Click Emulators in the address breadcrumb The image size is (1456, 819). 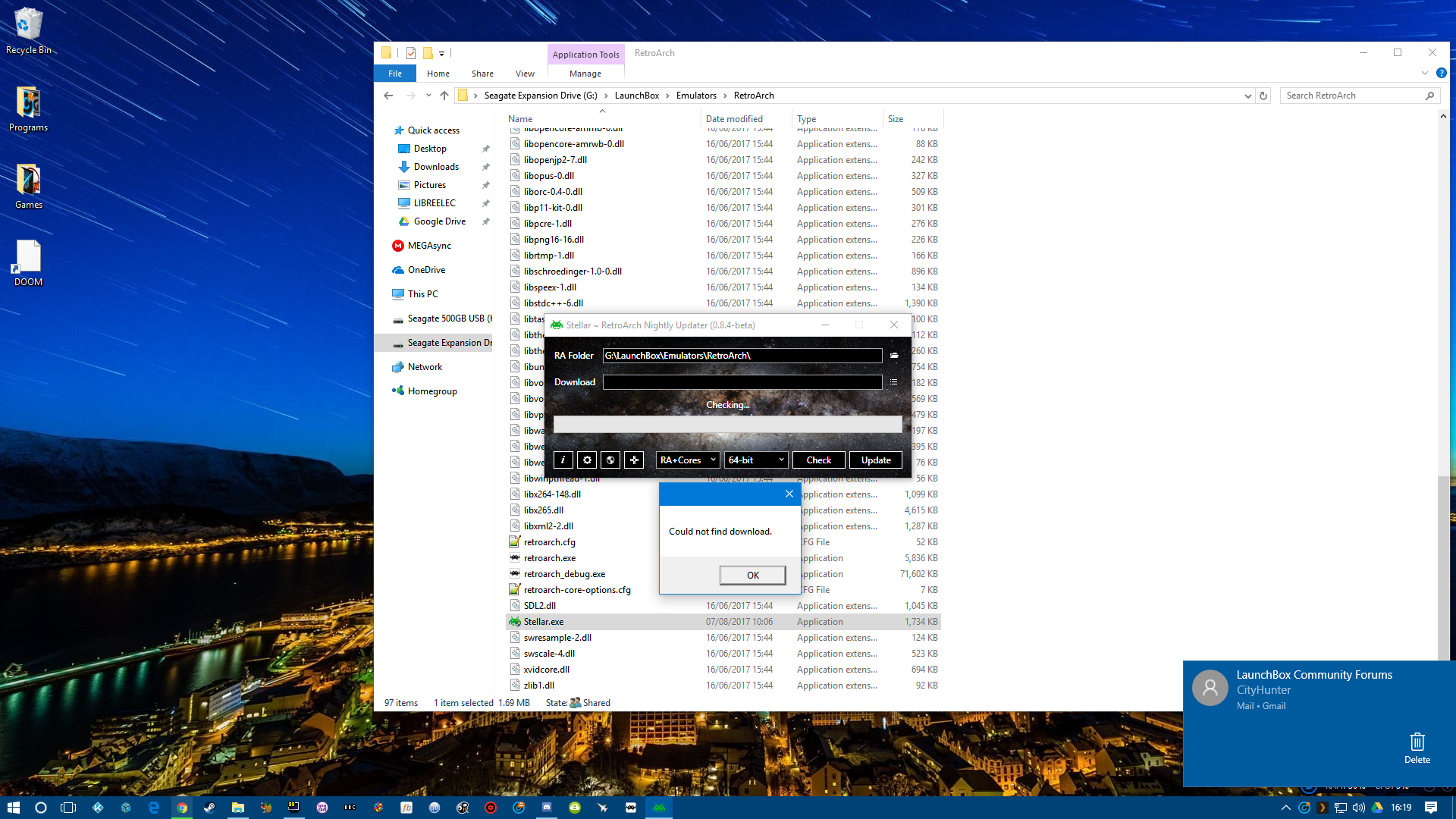pyautogui.click(x=696, y=96)
